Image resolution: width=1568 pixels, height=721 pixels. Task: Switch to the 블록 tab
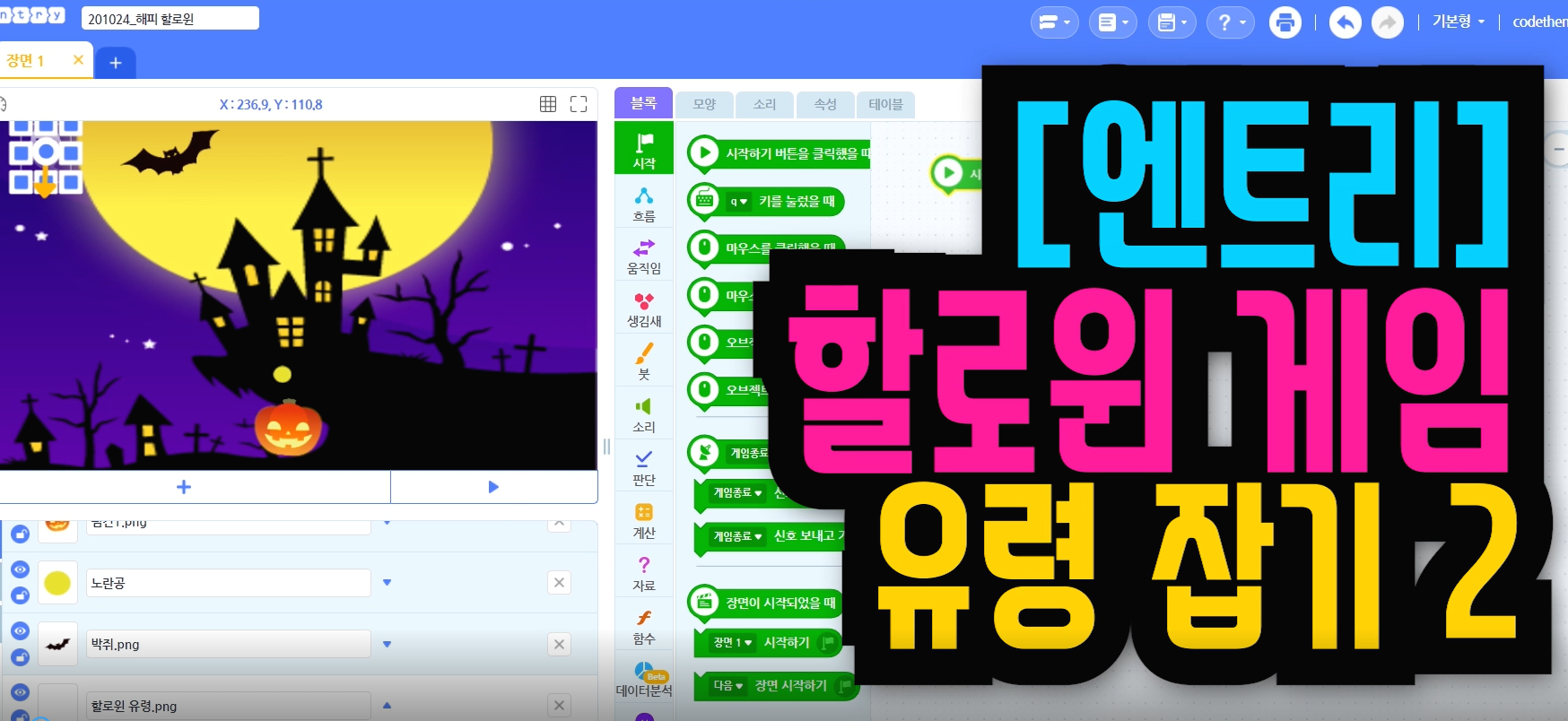click(x=643, y=103)
